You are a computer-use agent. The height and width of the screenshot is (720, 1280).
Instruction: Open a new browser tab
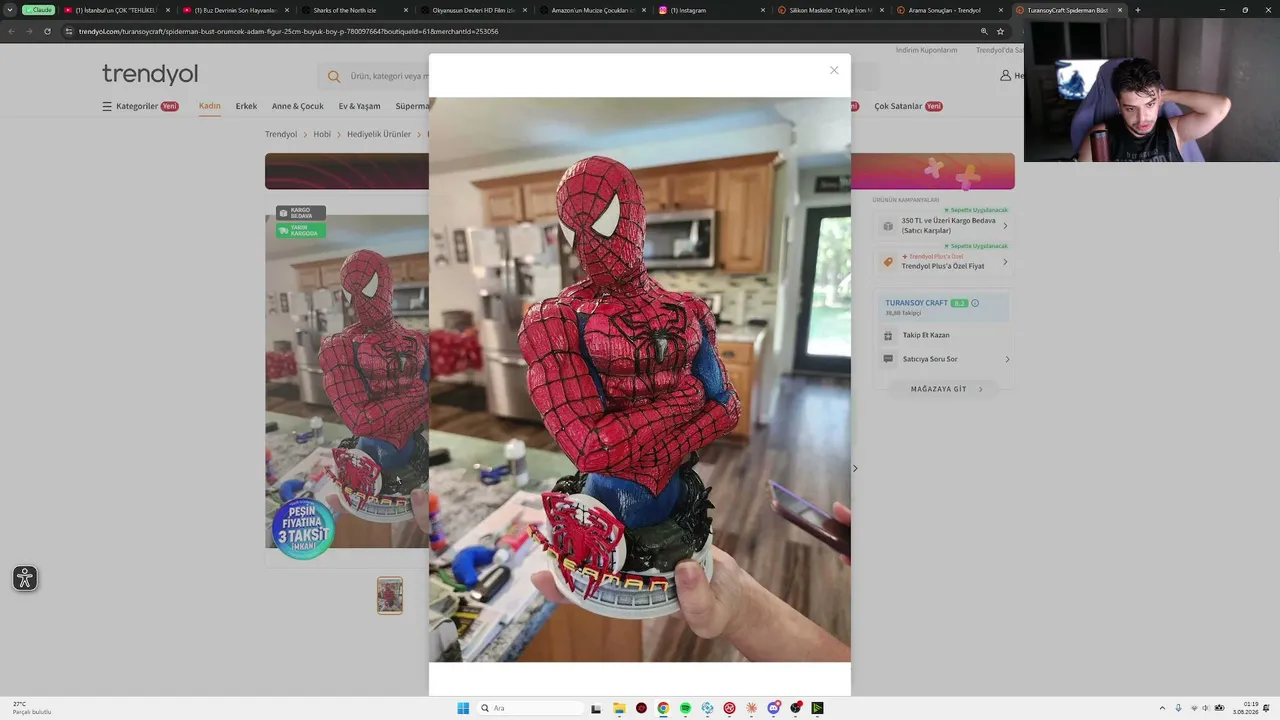(x=1137, y=10)
